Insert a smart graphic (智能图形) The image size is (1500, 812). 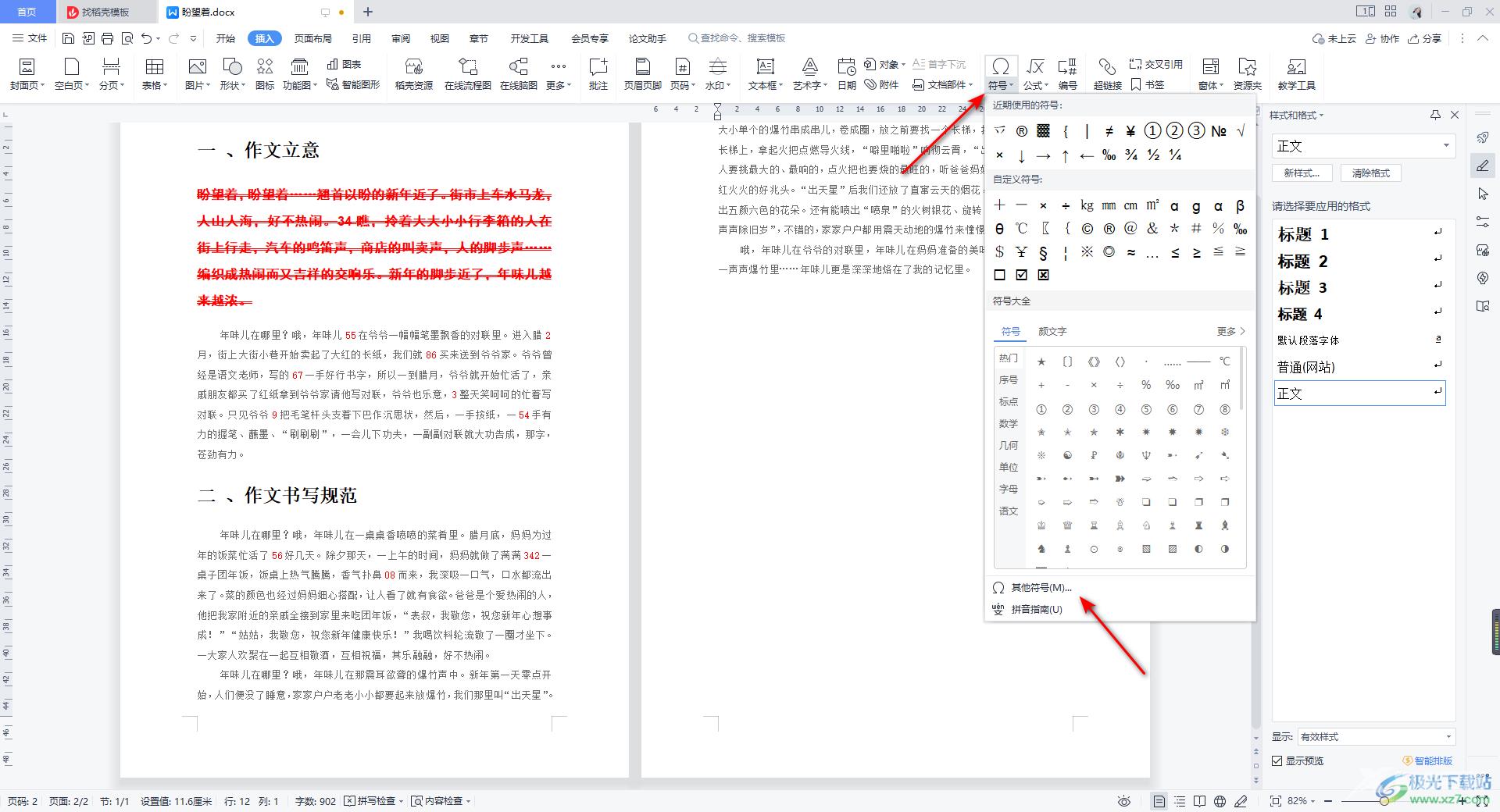tap(353, 84)
